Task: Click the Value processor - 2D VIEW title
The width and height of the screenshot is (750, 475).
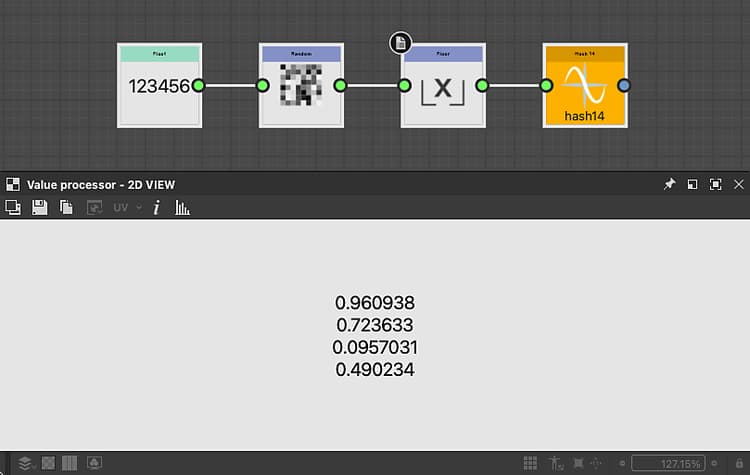Action: coord(101,185)
